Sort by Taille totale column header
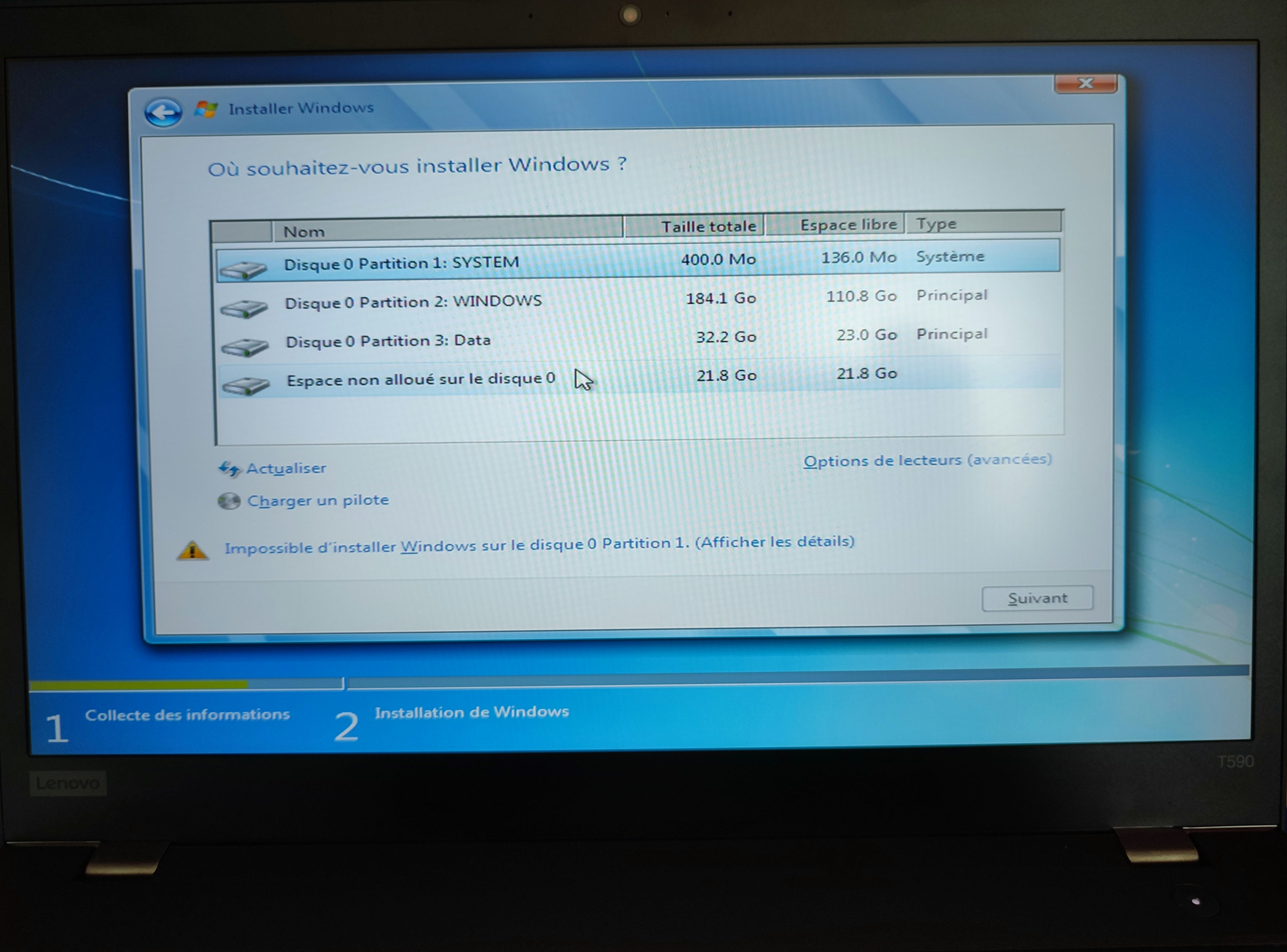Screen dimensions: 1287x952 [695, 226]
